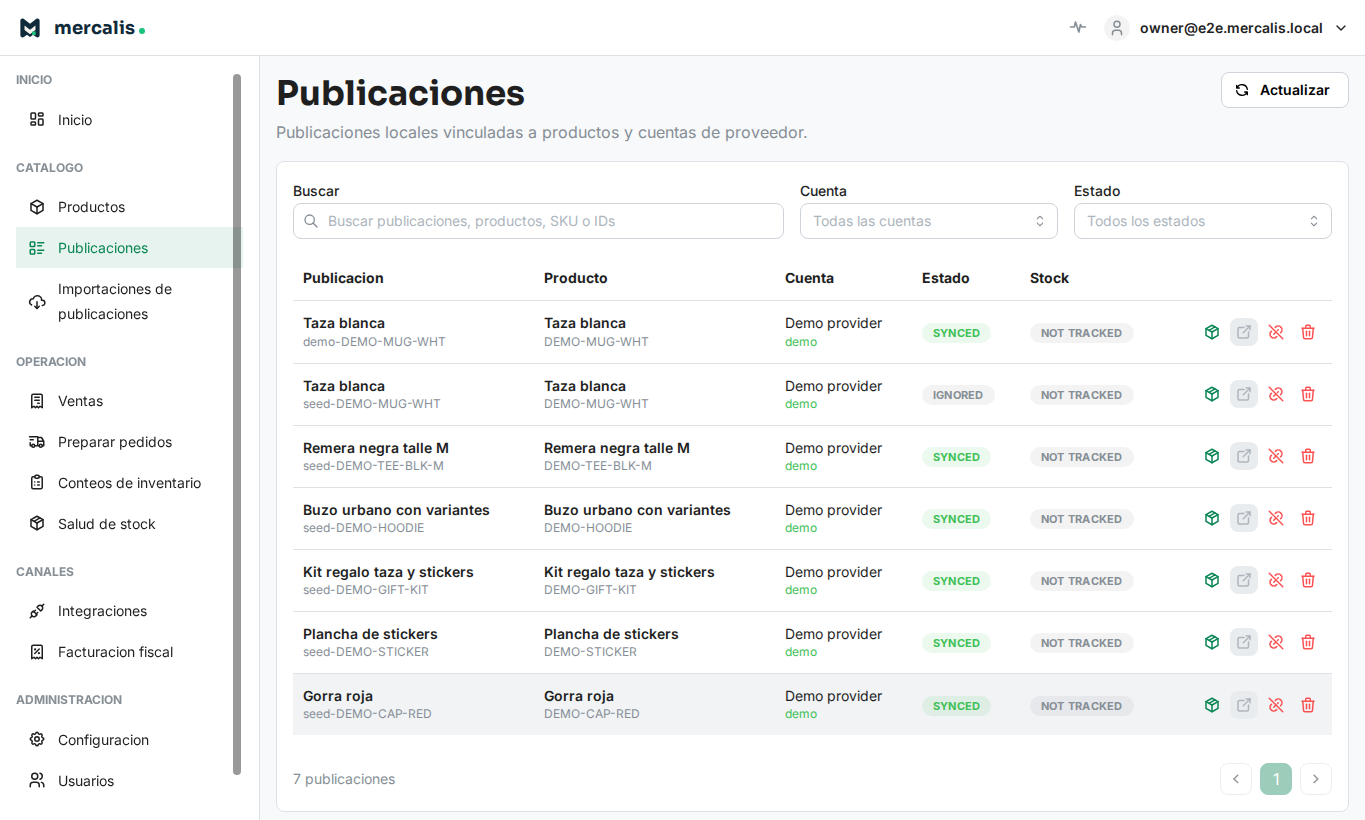The width and height of the screenshot is (1365, 820).
Task: Click Demo provider in Plancha de stickers row
Action: [x=833, y=634]
